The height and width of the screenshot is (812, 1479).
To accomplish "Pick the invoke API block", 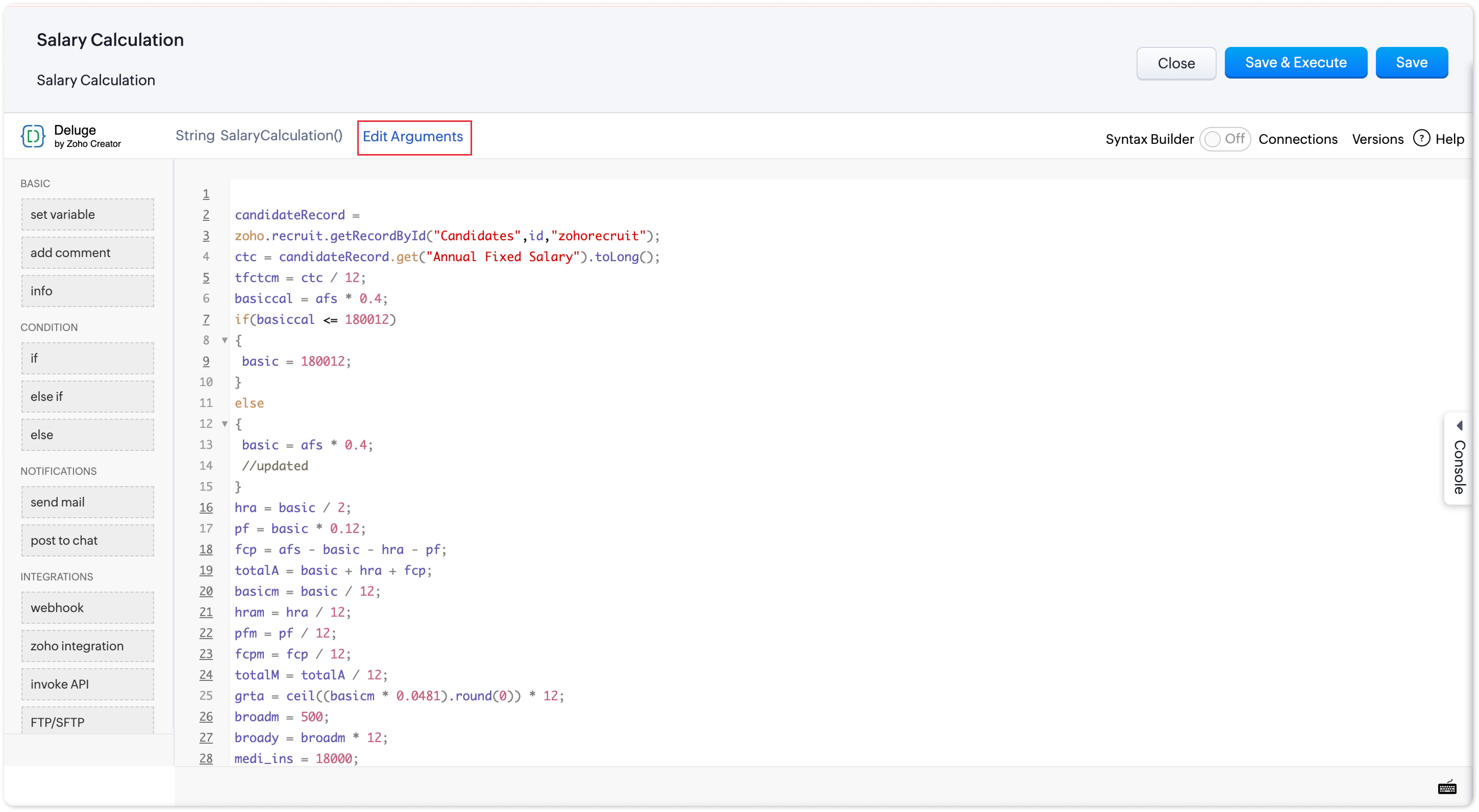I will [x=87, y=684].
